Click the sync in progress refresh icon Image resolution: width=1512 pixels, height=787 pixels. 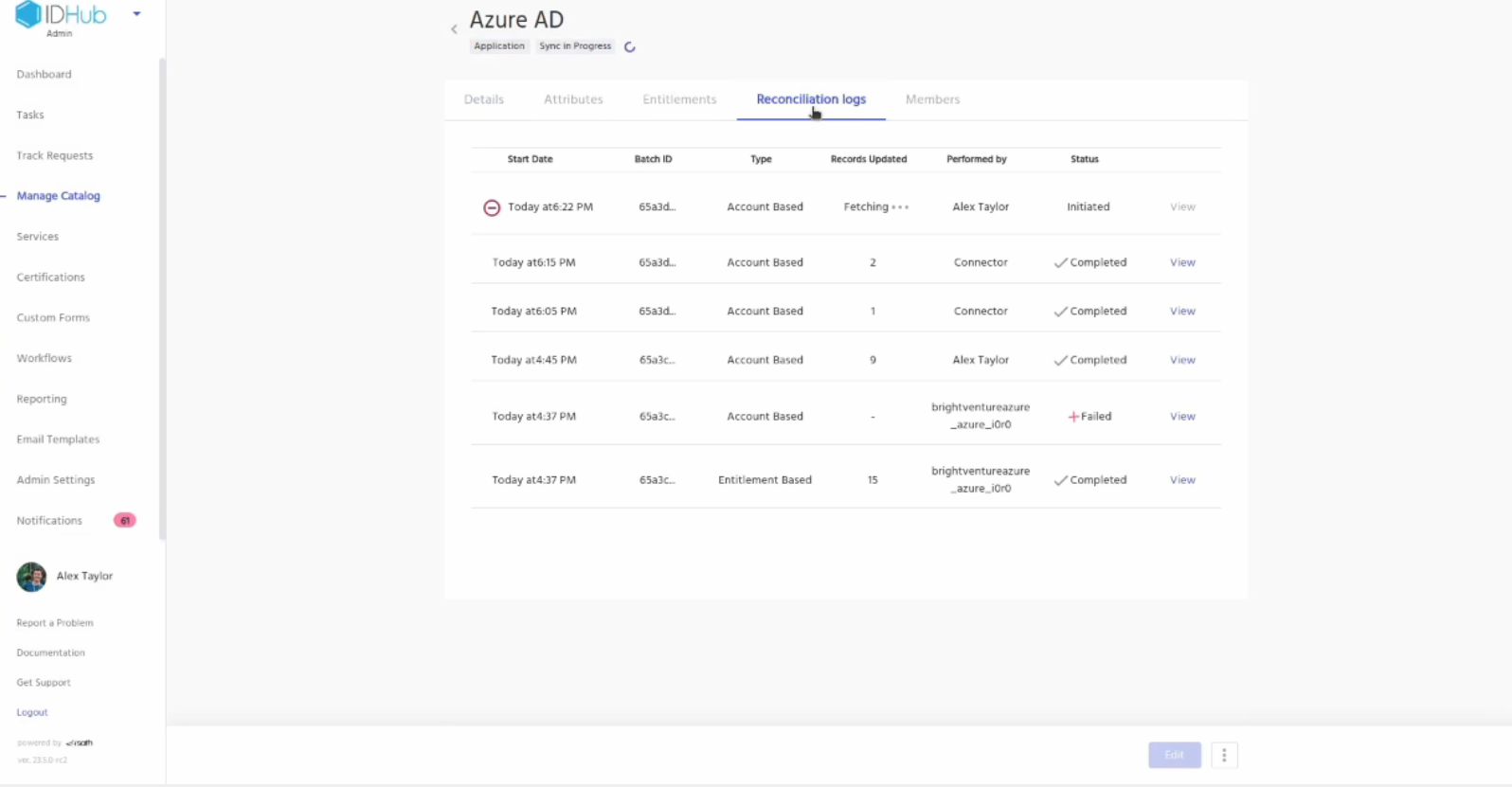tap(630, 46)
